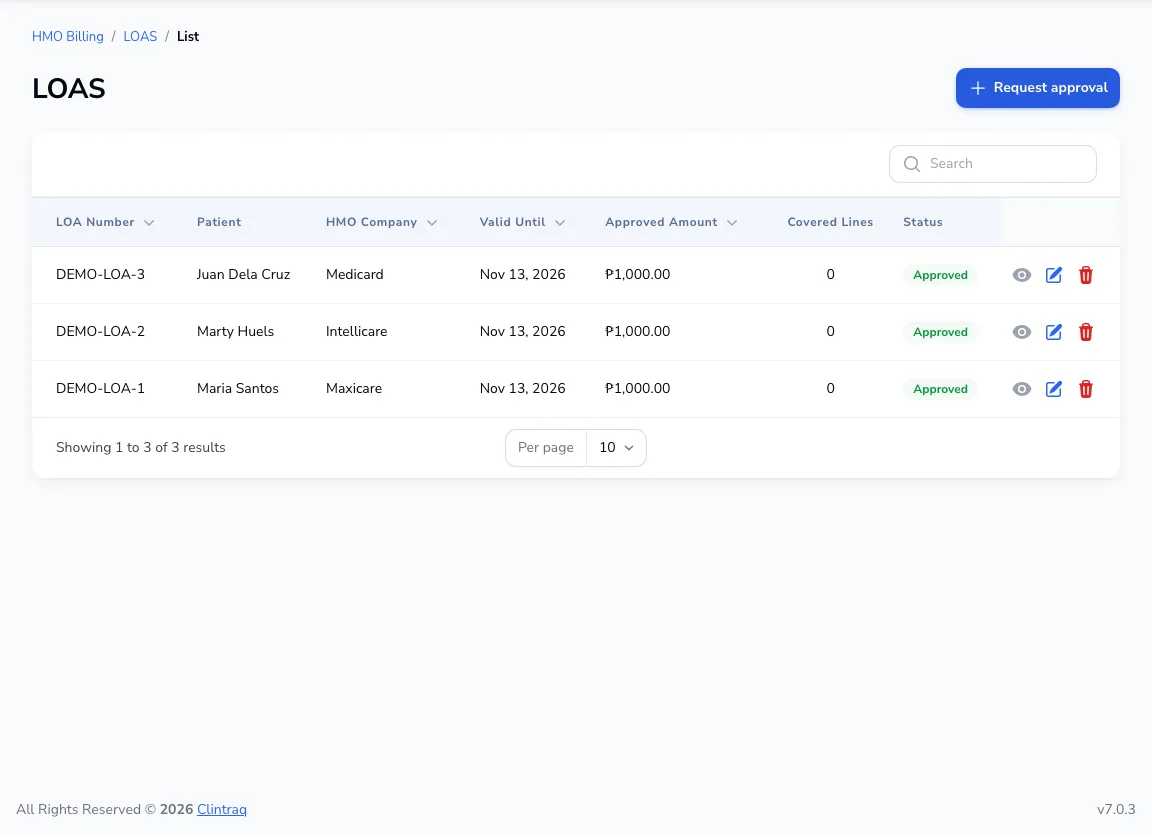
Task: Click the Approved badge for DEMO-LOA-3
Action: pos(940,275)
